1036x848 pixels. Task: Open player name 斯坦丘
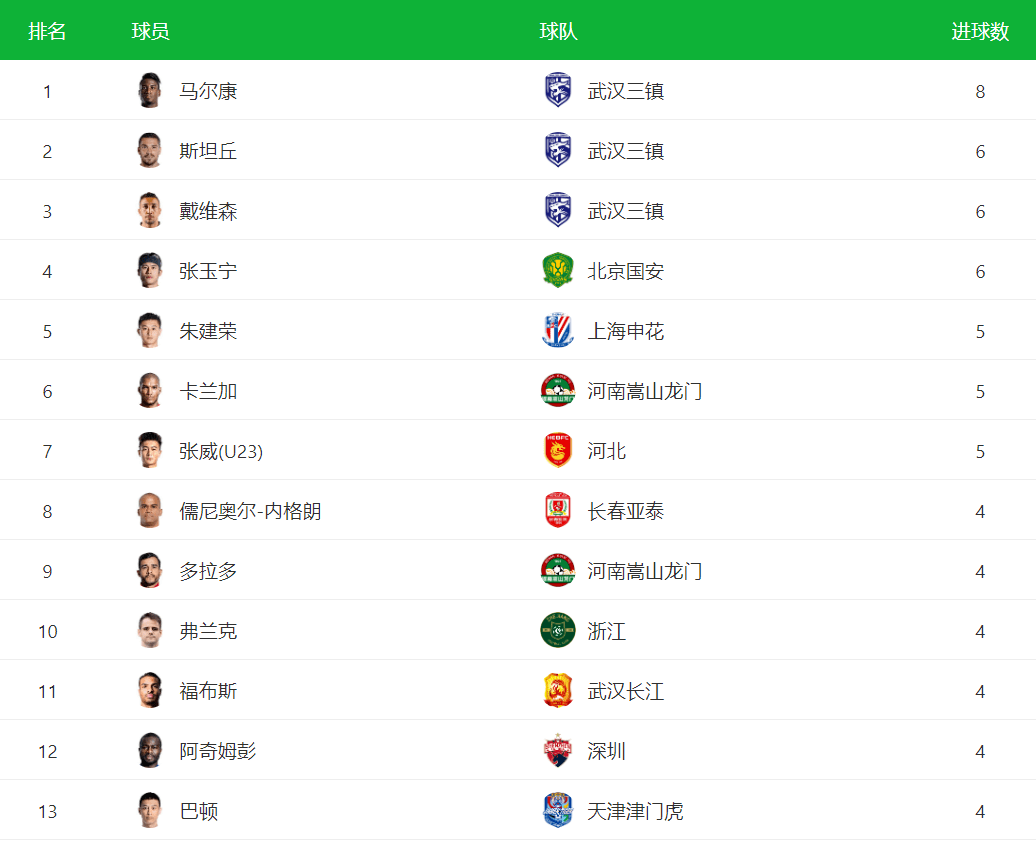(208, 151)
